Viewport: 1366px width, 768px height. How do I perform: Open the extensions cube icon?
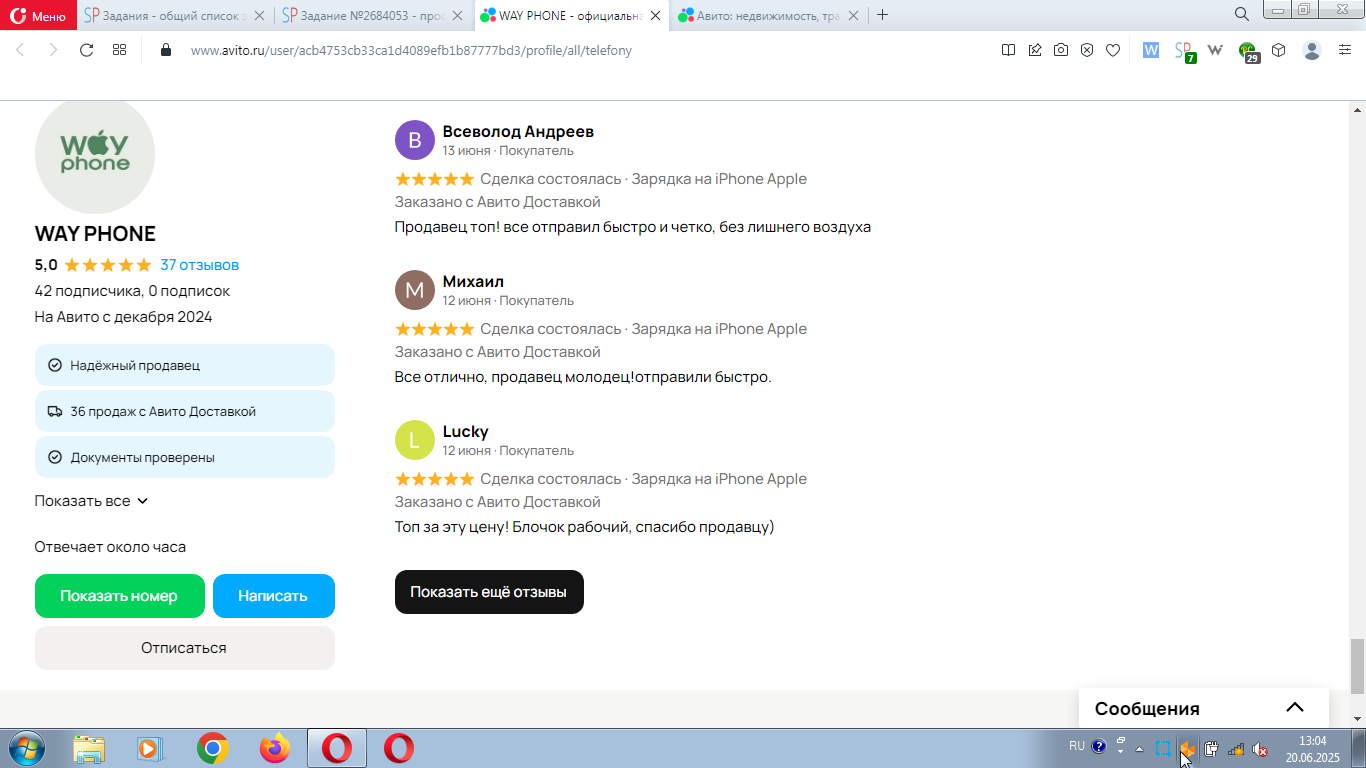pos(1279,50)
